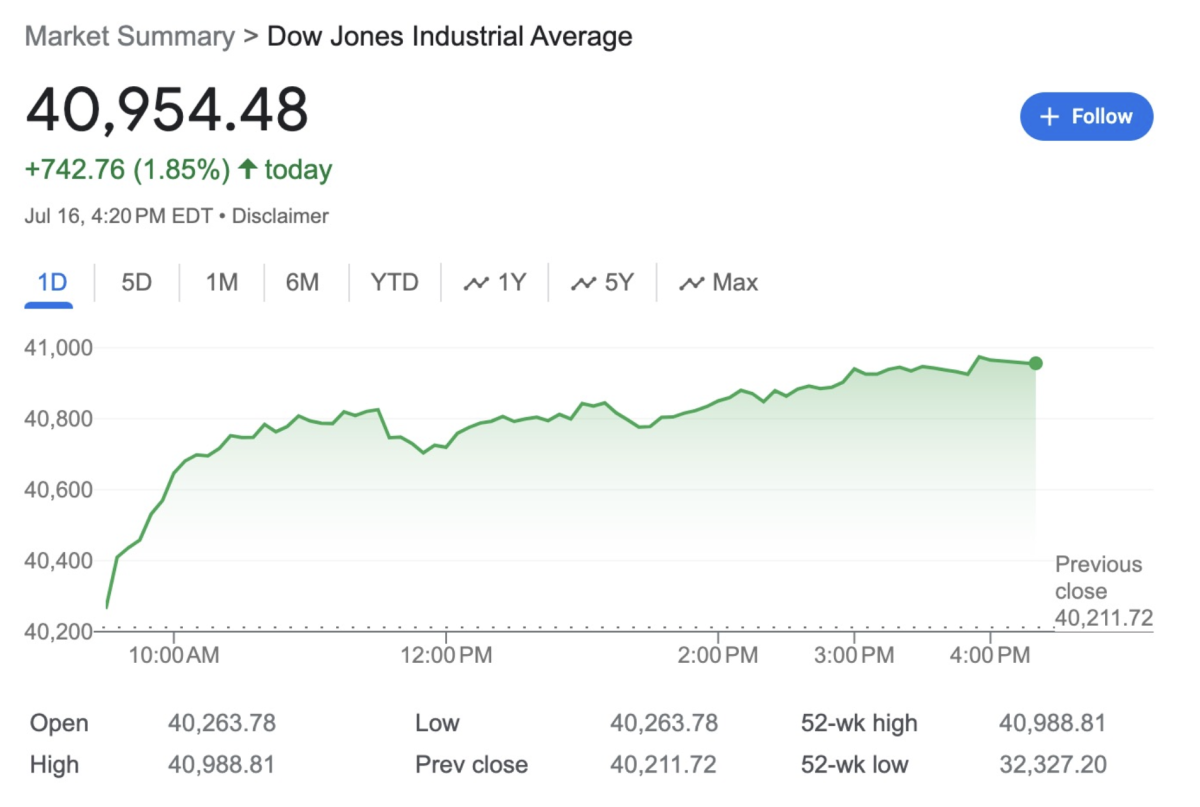Click the Max trend line icon
Image resolution: width=1200 pixels, height=807 pixels.
click(x=693, y=282)
